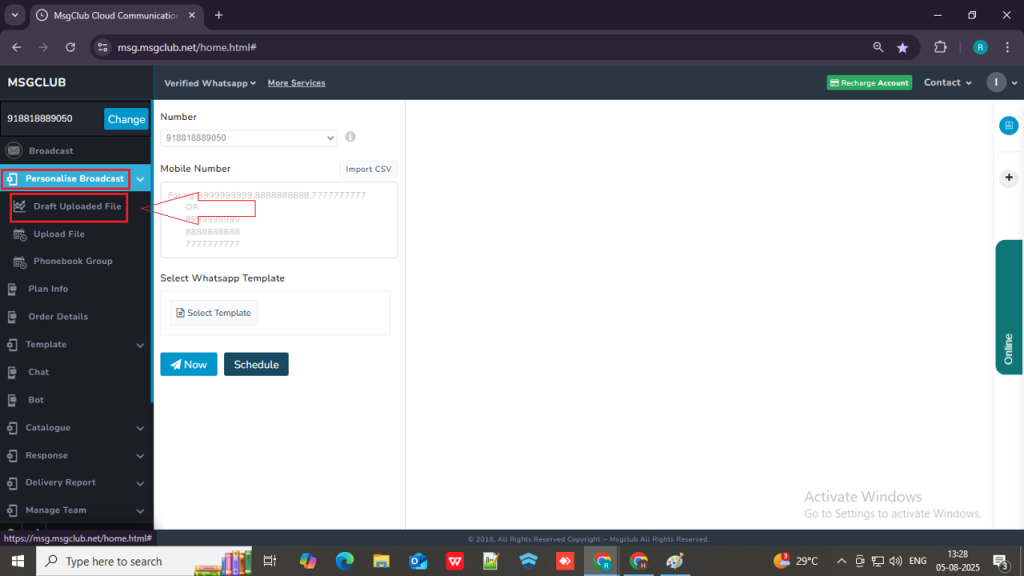This screenshot has width=1024, height=576.
Task: Open the Contact dropdown menu
Action: pyautogui.click(x=948, y=83)
